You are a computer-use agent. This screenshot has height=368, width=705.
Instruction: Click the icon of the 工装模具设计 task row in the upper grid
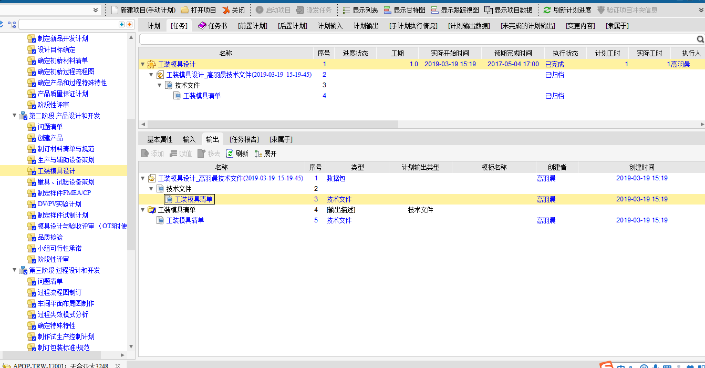(152, 64)
